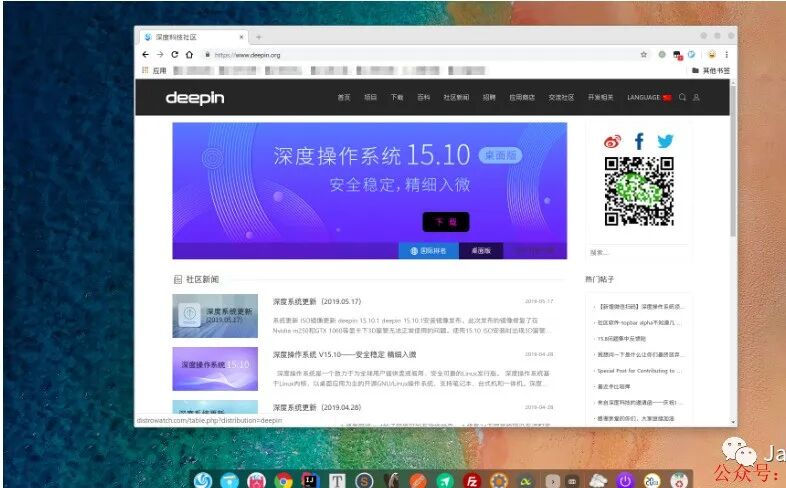Open a new browser tab
Image resolution: width=786 pixels, height=488 pixels.
click(x=259, y=37)
